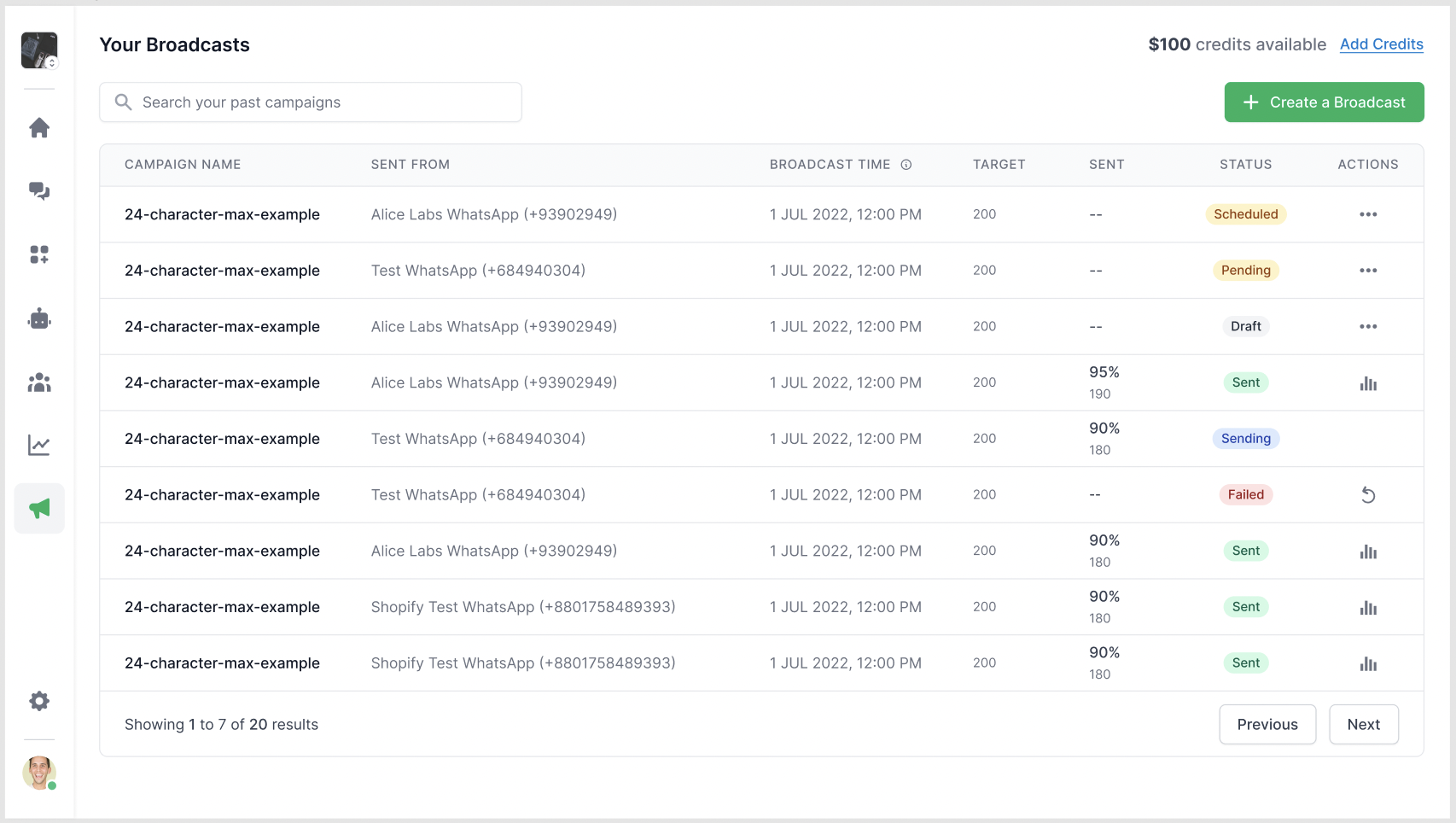Open the user profile avatar
The image size is (1456, 823).
point(39,773)
